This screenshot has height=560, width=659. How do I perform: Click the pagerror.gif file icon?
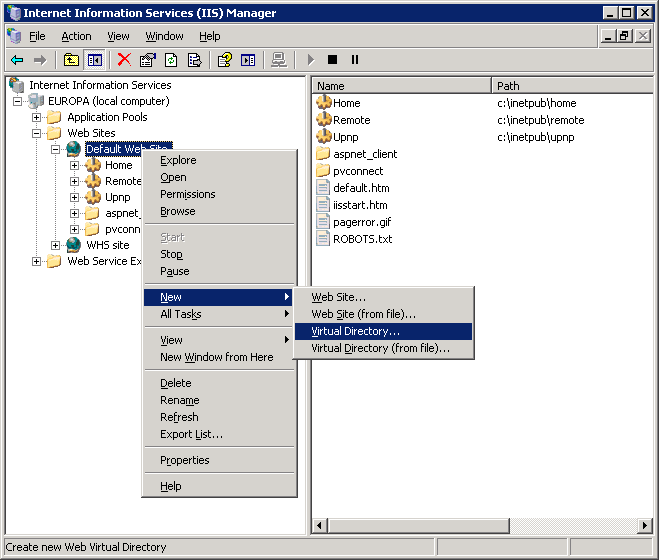[x=323, y=222]
